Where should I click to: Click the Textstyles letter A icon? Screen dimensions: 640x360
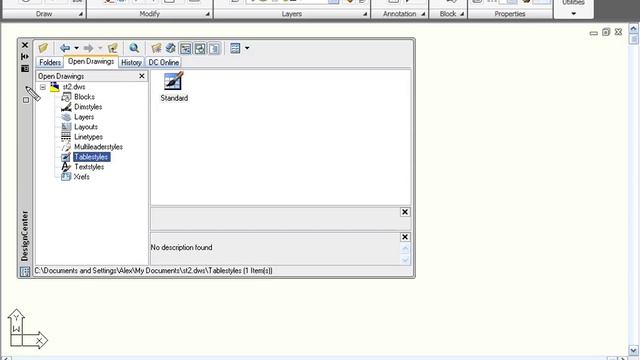pos(66,167)
